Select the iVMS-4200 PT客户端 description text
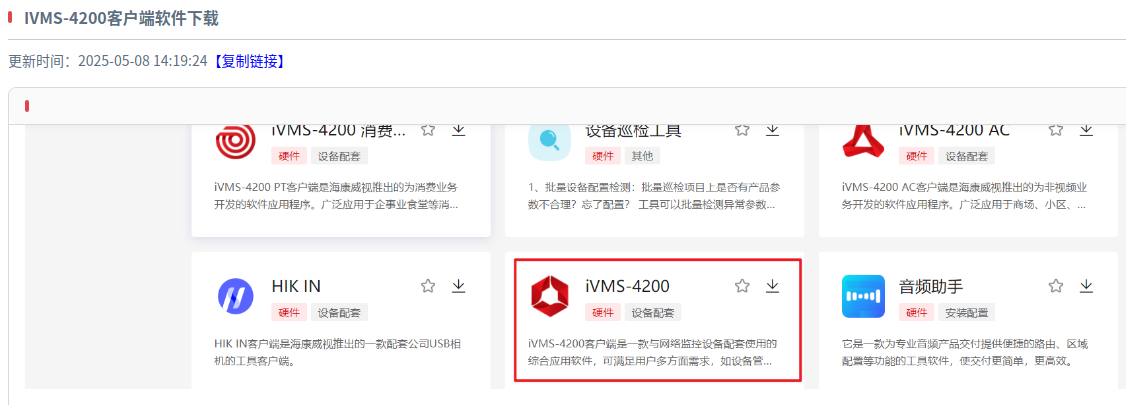Viewport: 1126px width, 405px height. coord(337,195)
